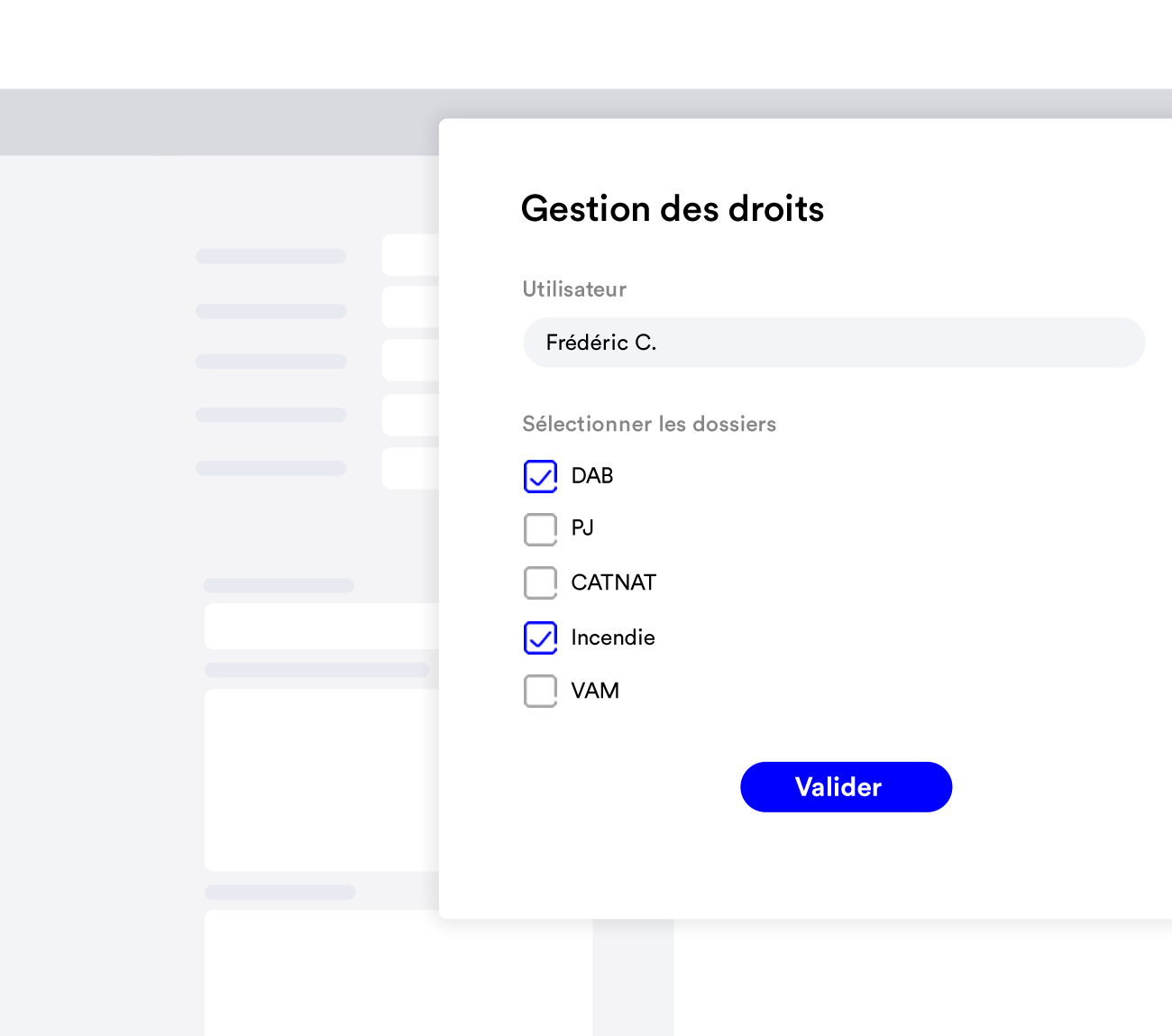Click the topmost grey placeholder line in background
1172x1036 pixels.
pos(270,257)
